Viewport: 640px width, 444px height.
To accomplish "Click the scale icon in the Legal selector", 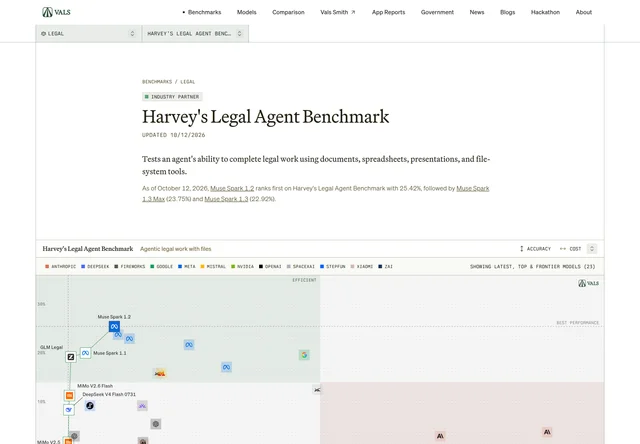I will [x=43, y=33].
